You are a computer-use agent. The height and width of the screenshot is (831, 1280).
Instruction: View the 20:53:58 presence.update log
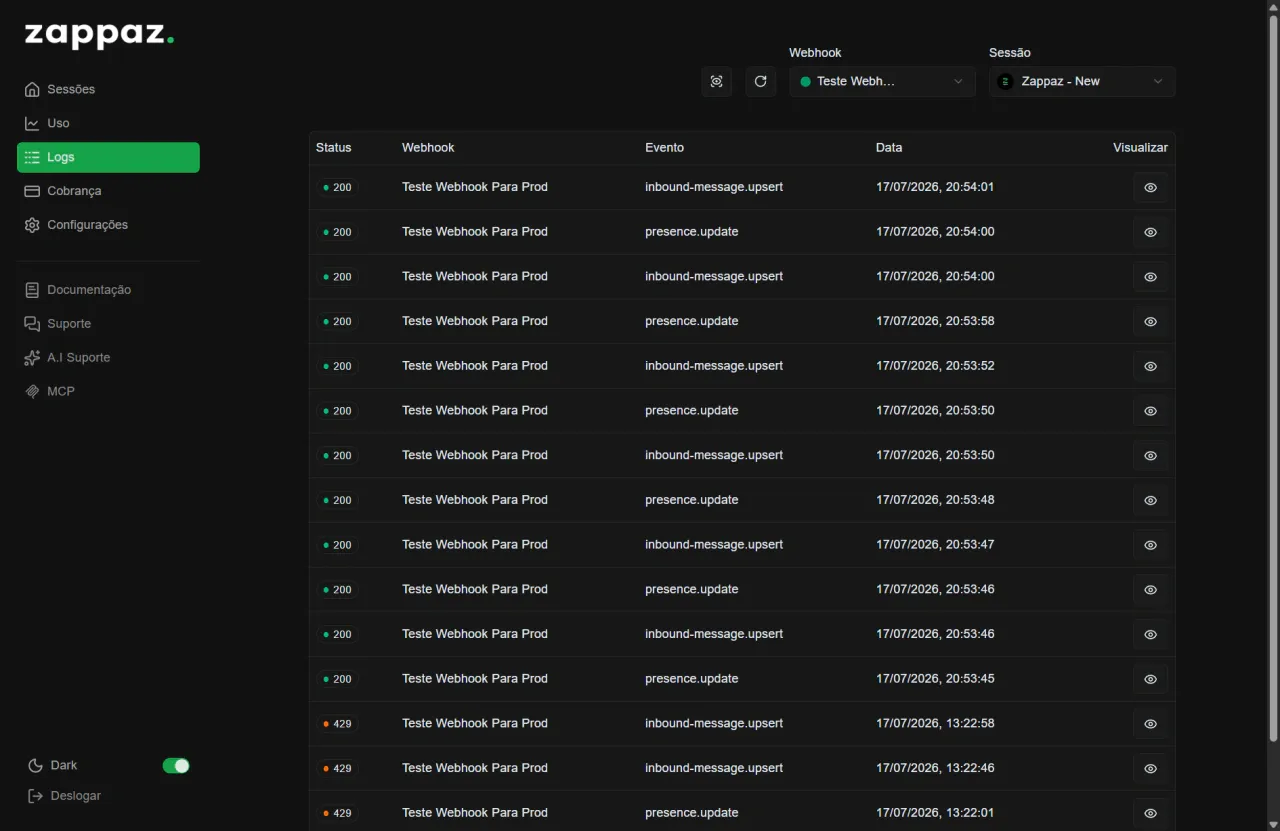pos(1150,321)
